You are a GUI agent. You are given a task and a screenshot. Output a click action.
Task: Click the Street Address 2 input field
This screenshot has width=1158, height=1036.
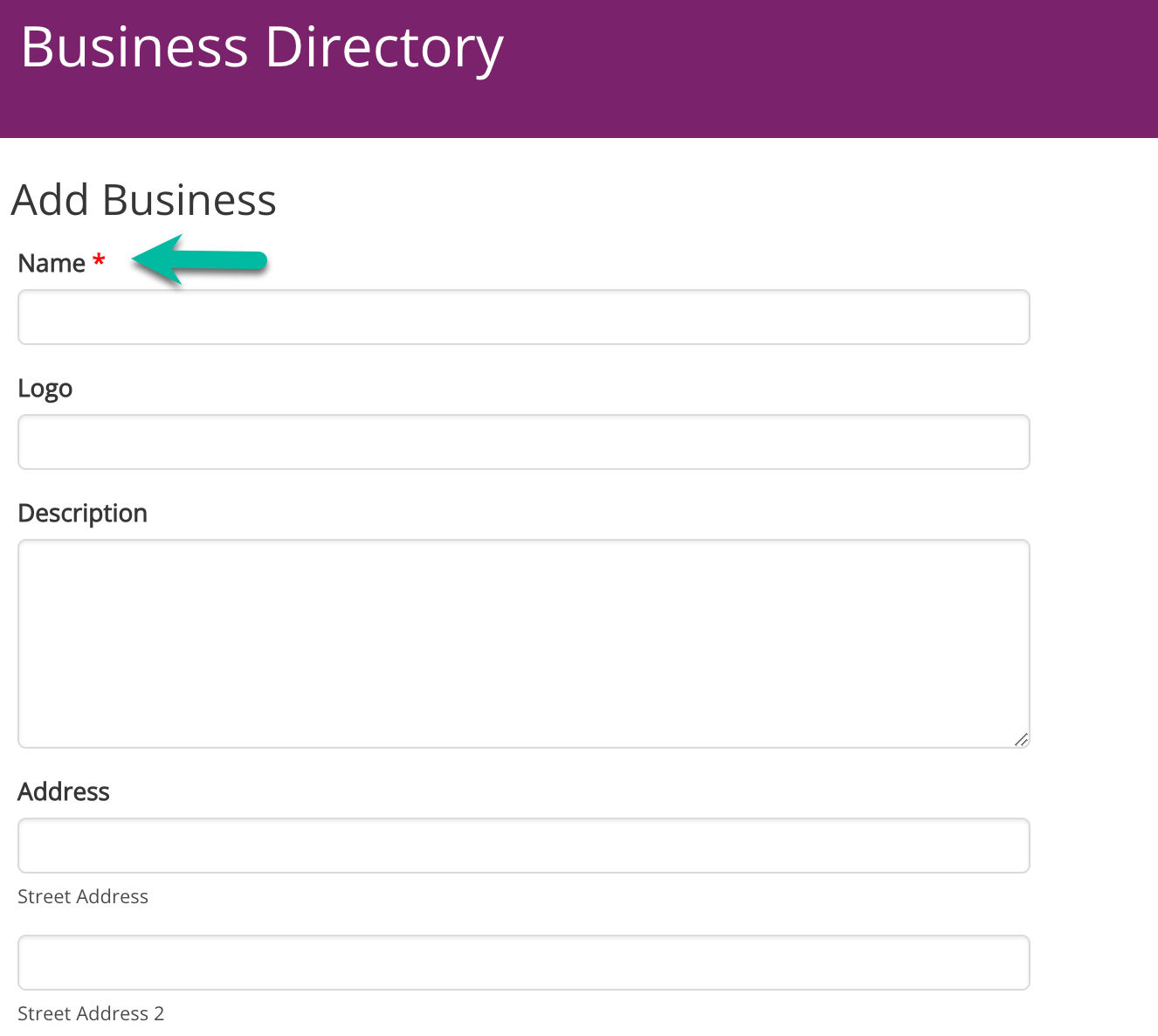(x=523, y=963)
